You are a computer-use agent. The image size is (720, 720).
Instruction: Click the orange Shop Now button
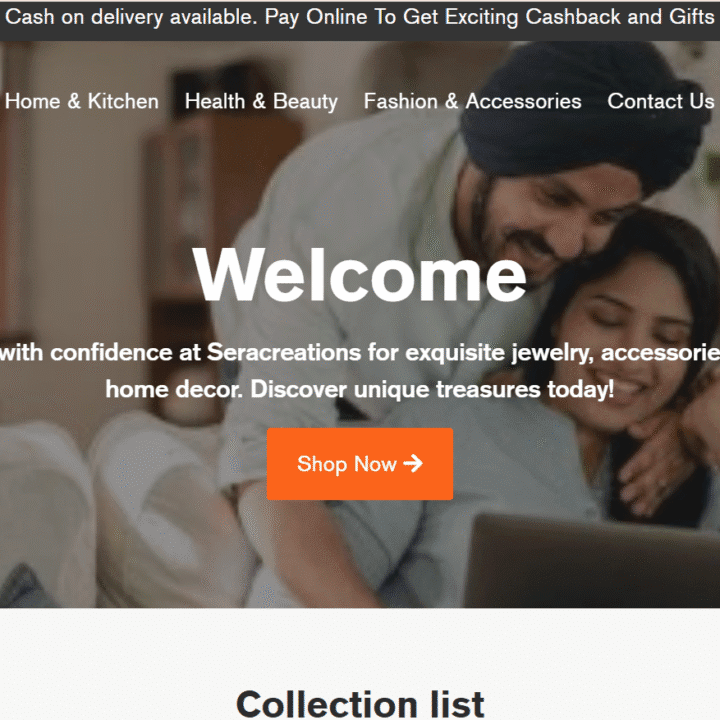(360, 464)
